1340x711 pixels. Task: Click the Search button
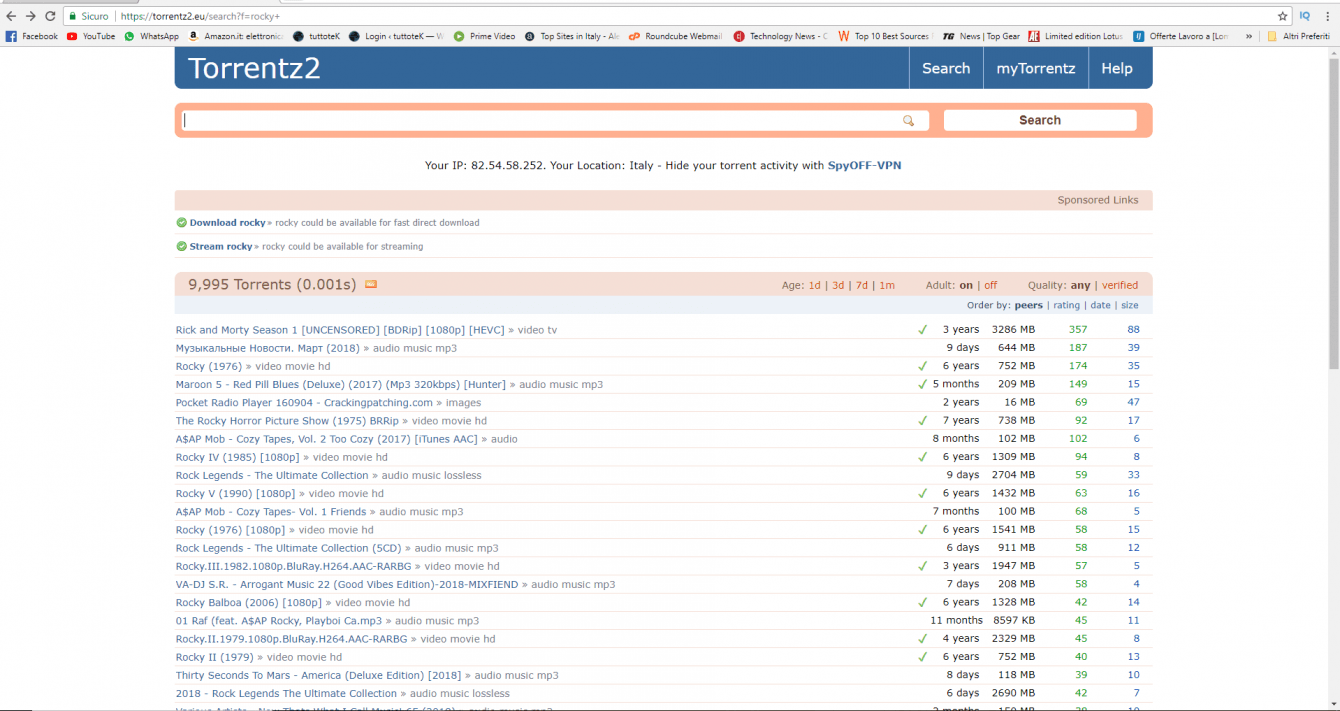coord(1040,120)
